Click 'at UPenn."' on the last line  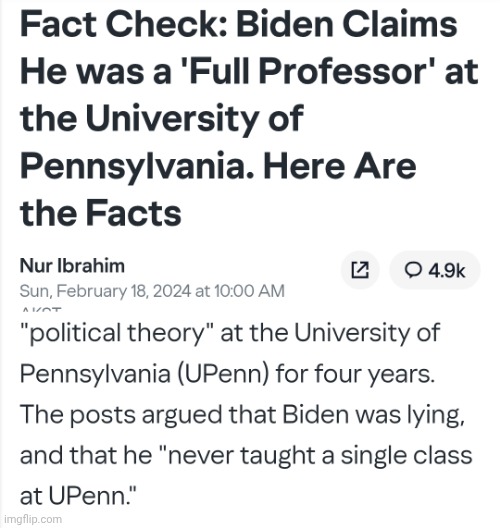tap(78, 496)
